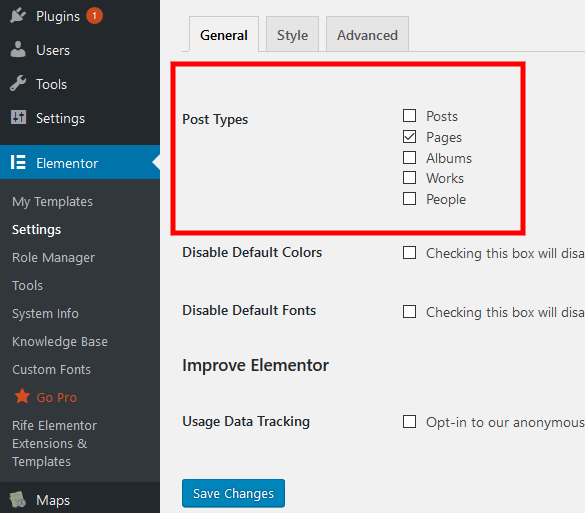Go to My Templates in sidebar
This screenshot has width=585, height=513.
point(52,201)
